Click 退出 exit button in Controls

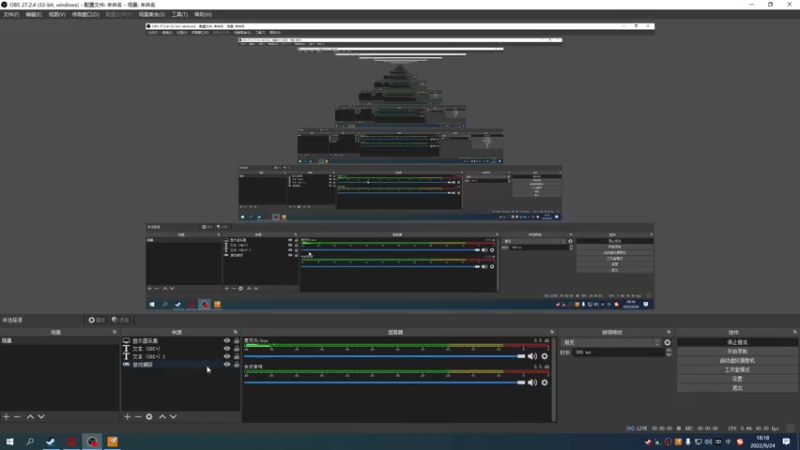737,388
